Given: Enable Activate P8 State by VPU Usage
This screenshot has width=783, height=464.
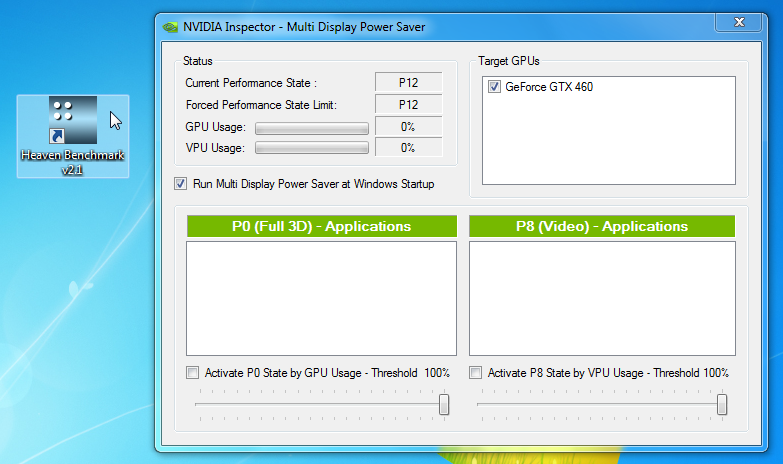Looking at the screenshot, I should 476,373.
